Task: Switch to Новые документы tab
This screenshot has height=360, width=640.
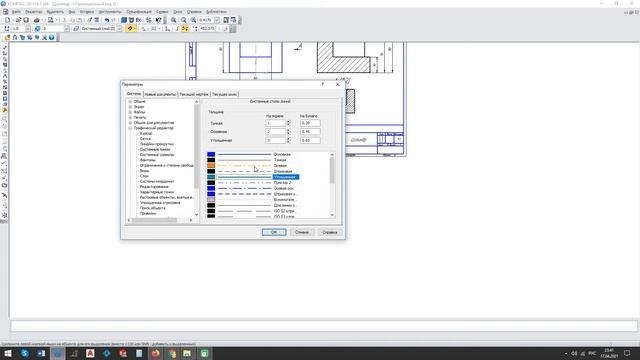Action: tap(160, 94)
